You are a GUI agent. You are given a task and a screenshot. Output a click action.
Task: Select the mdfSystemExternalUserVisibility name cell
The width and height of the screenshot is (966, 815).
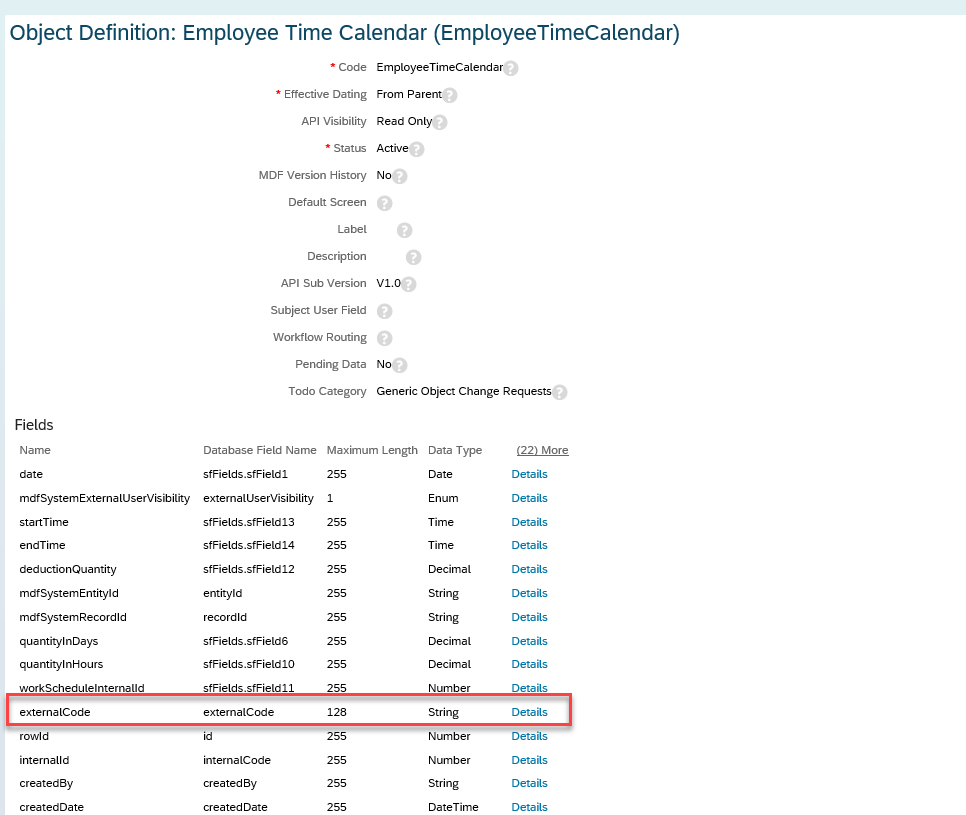pyautogui.click(x=105, y=498)
